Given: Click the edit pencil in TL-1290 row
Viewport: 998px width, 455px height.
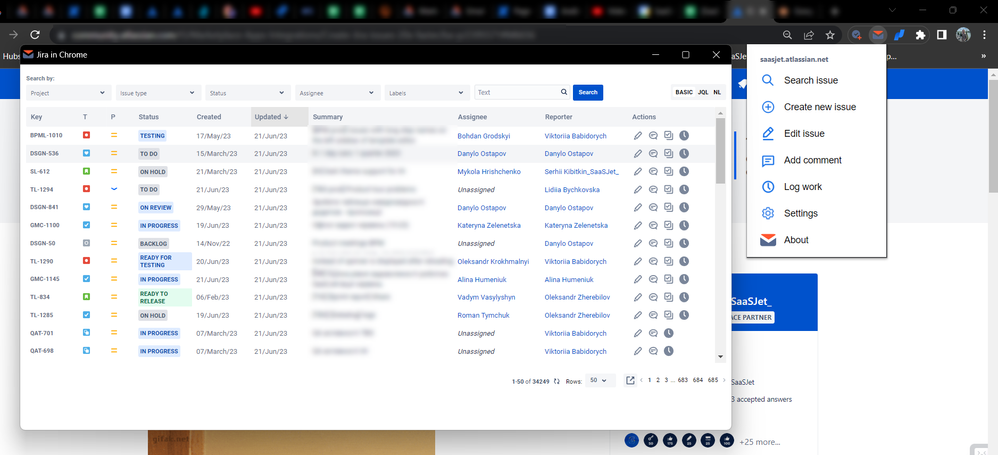Looking at the screenshot, I should [638, 261].
